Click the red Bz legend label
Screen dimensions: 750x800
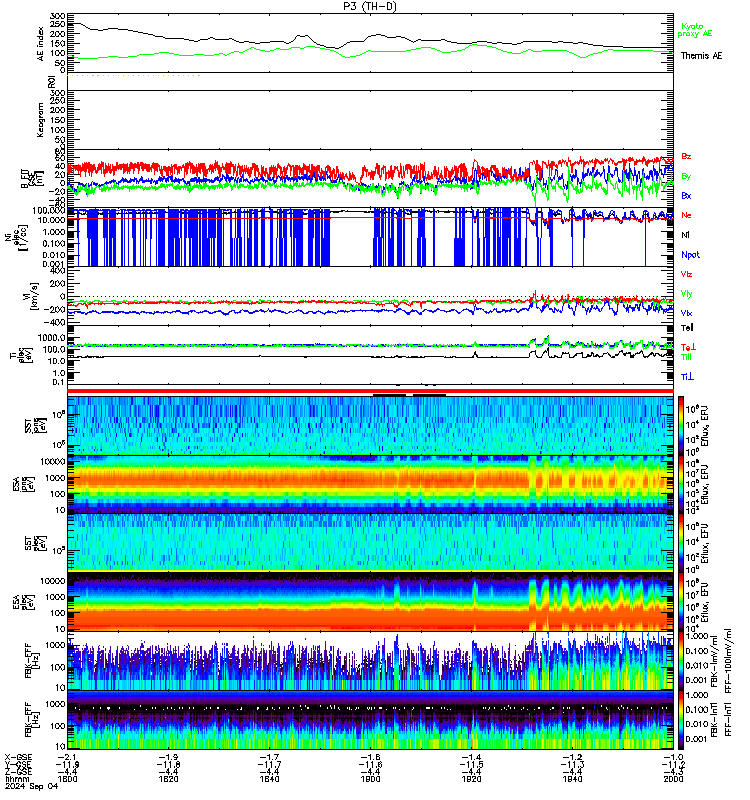[686, 156]
